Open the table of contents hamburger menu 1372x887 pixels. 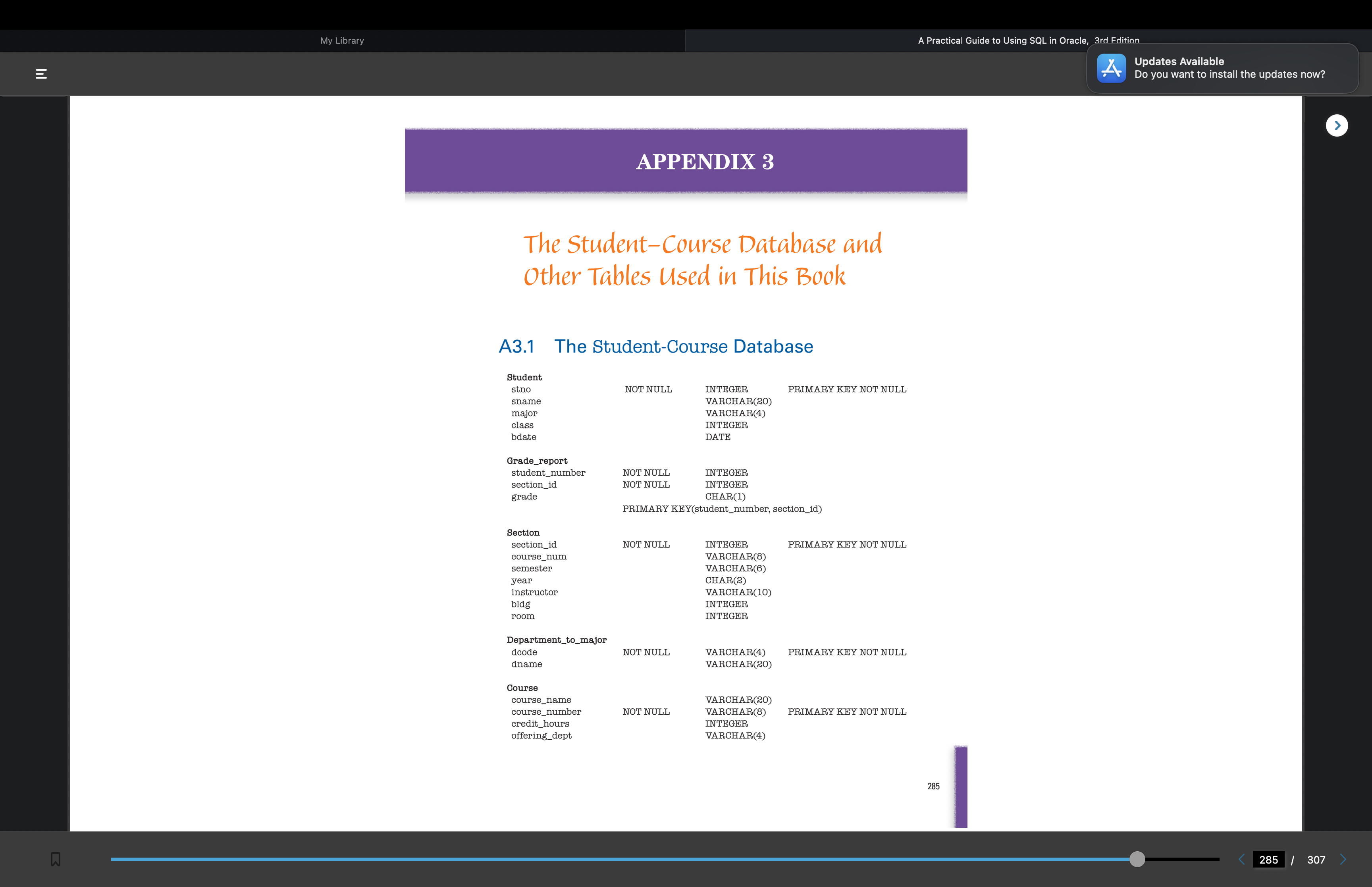[x=41, y=74]
